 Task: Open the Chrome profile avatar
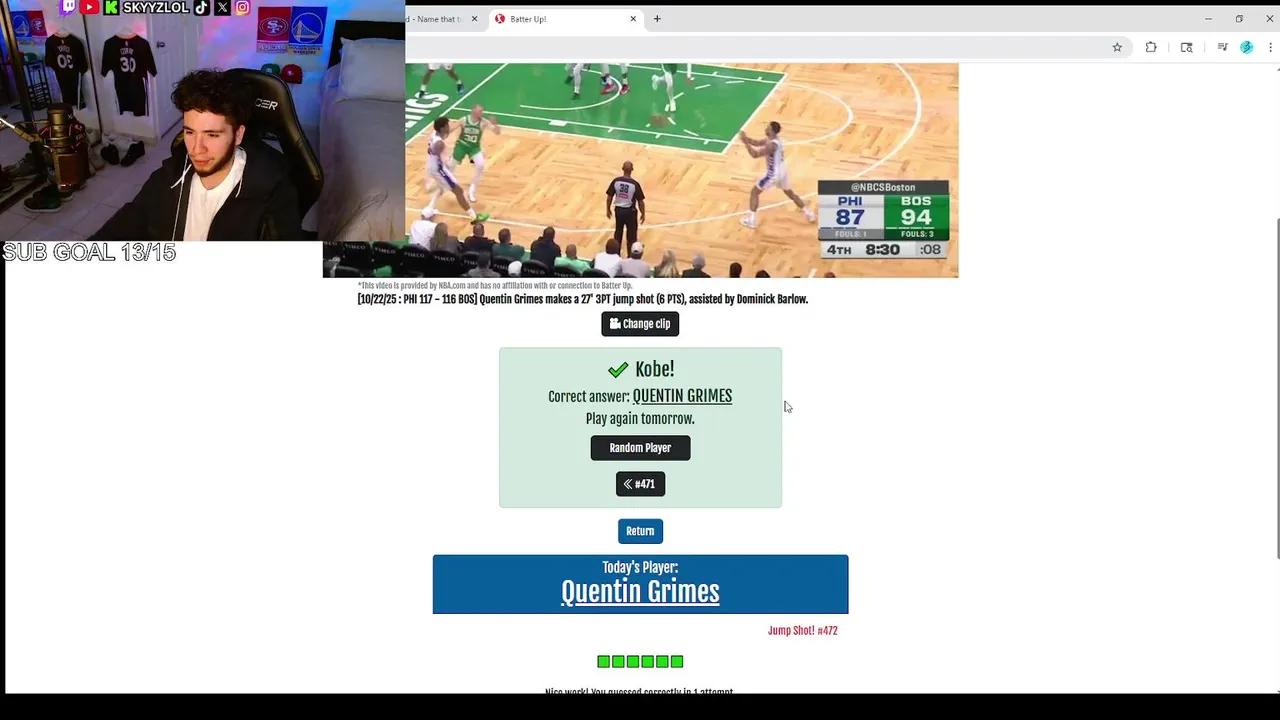(1246, 47)
